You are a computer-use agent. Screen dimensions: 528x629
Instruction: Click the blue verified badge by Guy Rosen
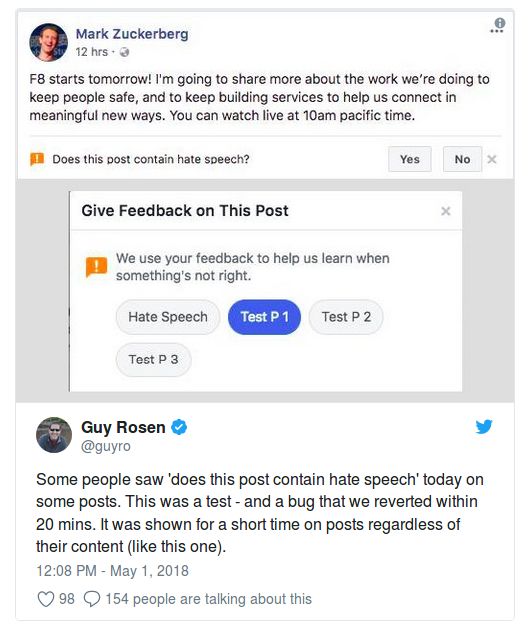[x=179, y=427]
